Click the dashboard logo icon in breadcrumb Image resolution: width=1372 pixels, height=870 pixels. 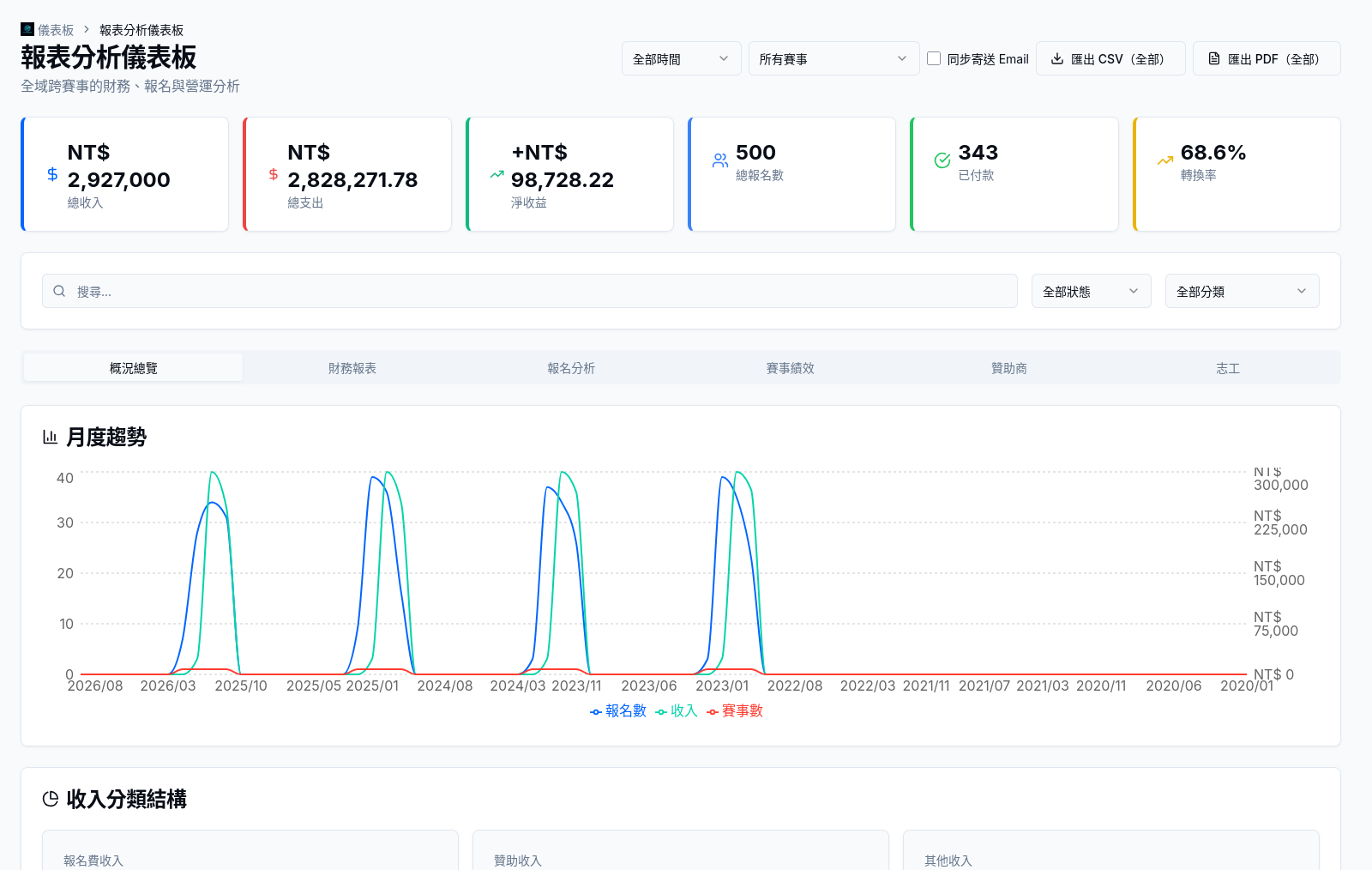pyautogui.click(x=27, y=29)
